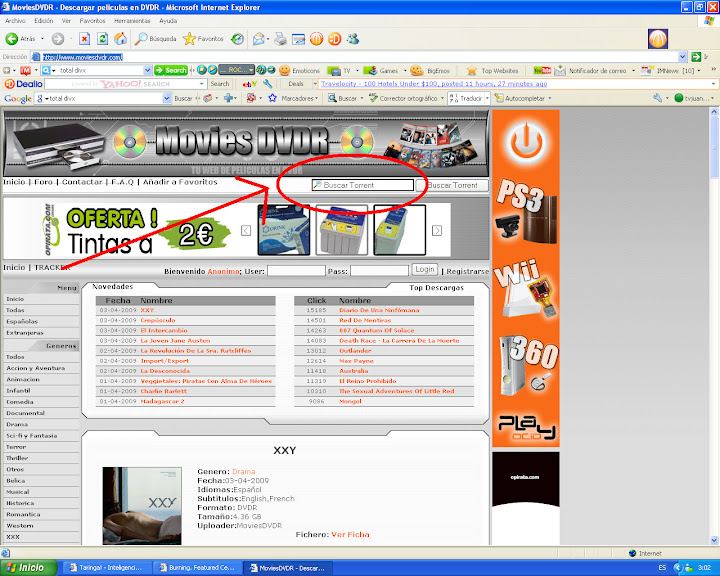Click the wrench icon beside the eBay icon
Image resolution: width=720 pixels, height=576 pixels.
[x=268, y=84]
